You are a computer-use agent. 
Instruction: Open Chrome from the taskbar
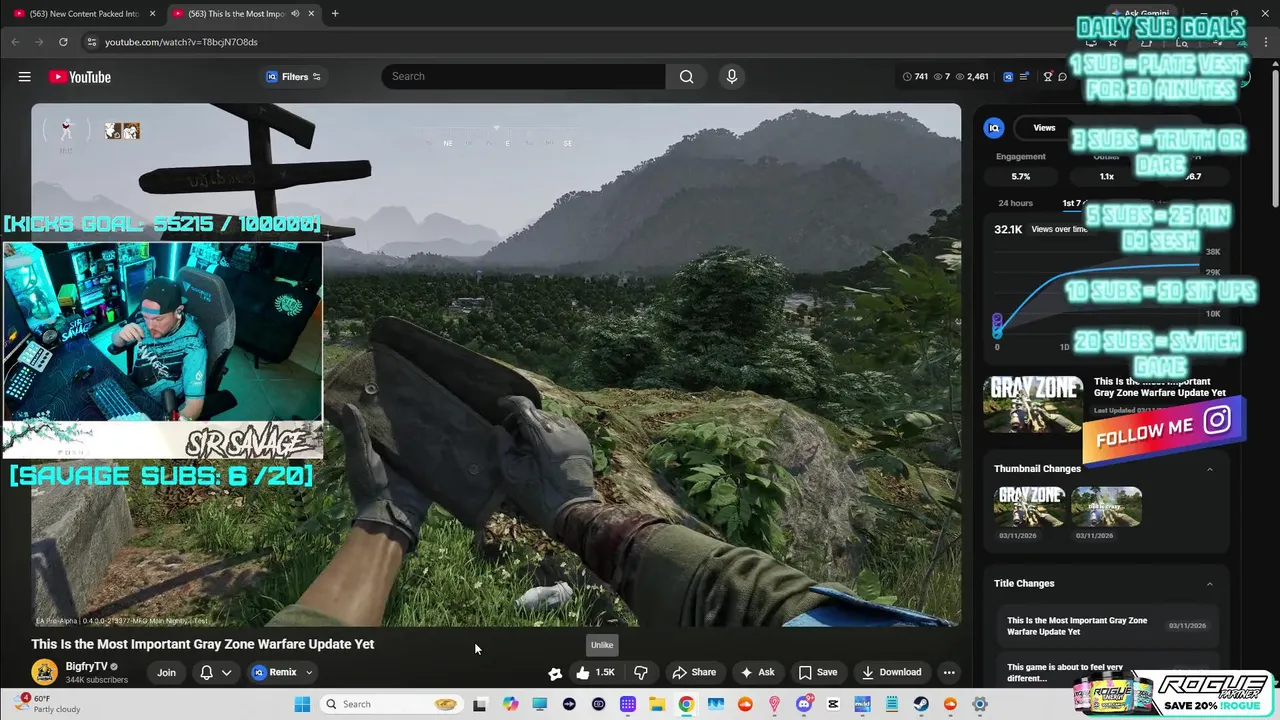(x=686, y=704)
